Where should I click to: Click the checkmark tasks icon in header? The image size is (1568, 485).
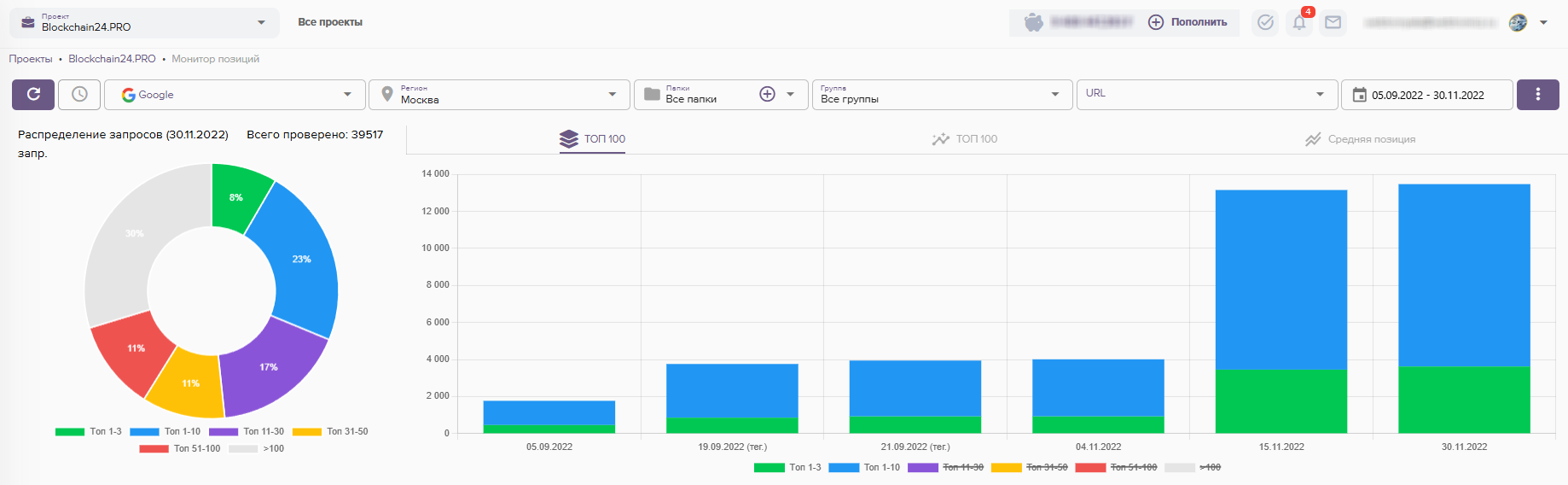point(1265,23)
